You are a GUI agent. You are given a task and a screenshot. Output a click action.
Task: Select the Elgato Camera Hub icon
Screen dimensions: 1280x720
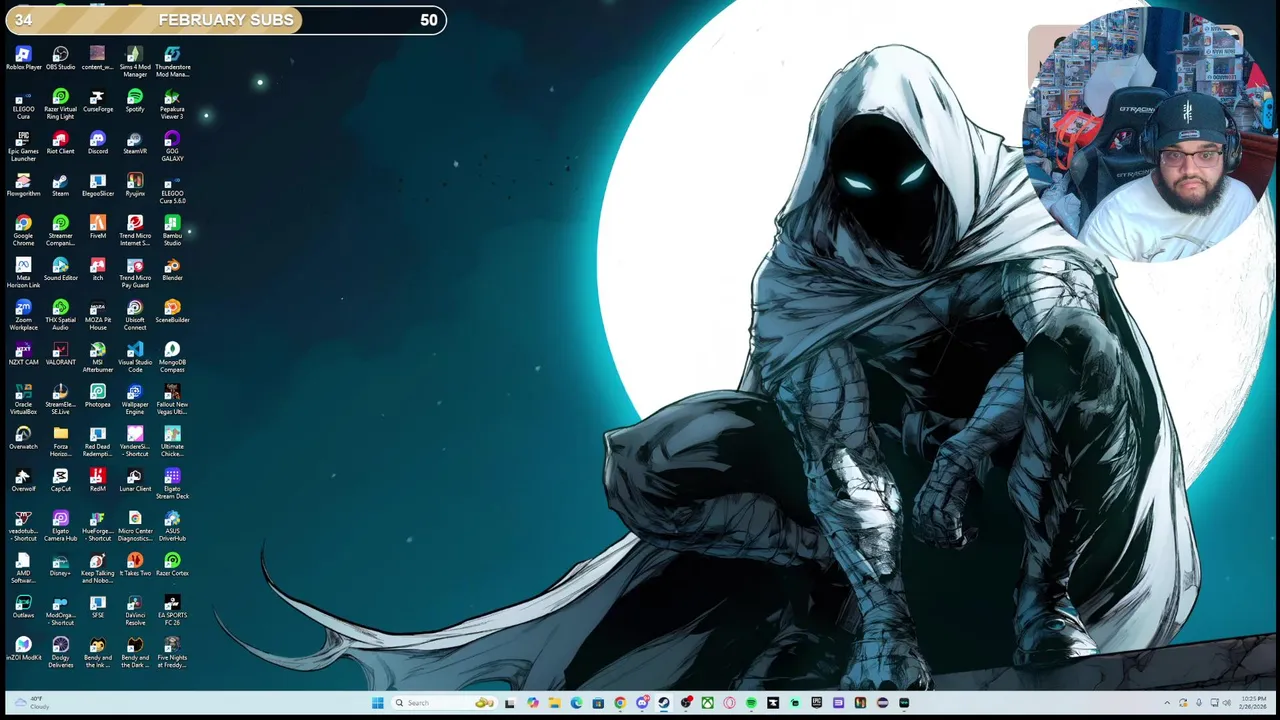(60, 526)
